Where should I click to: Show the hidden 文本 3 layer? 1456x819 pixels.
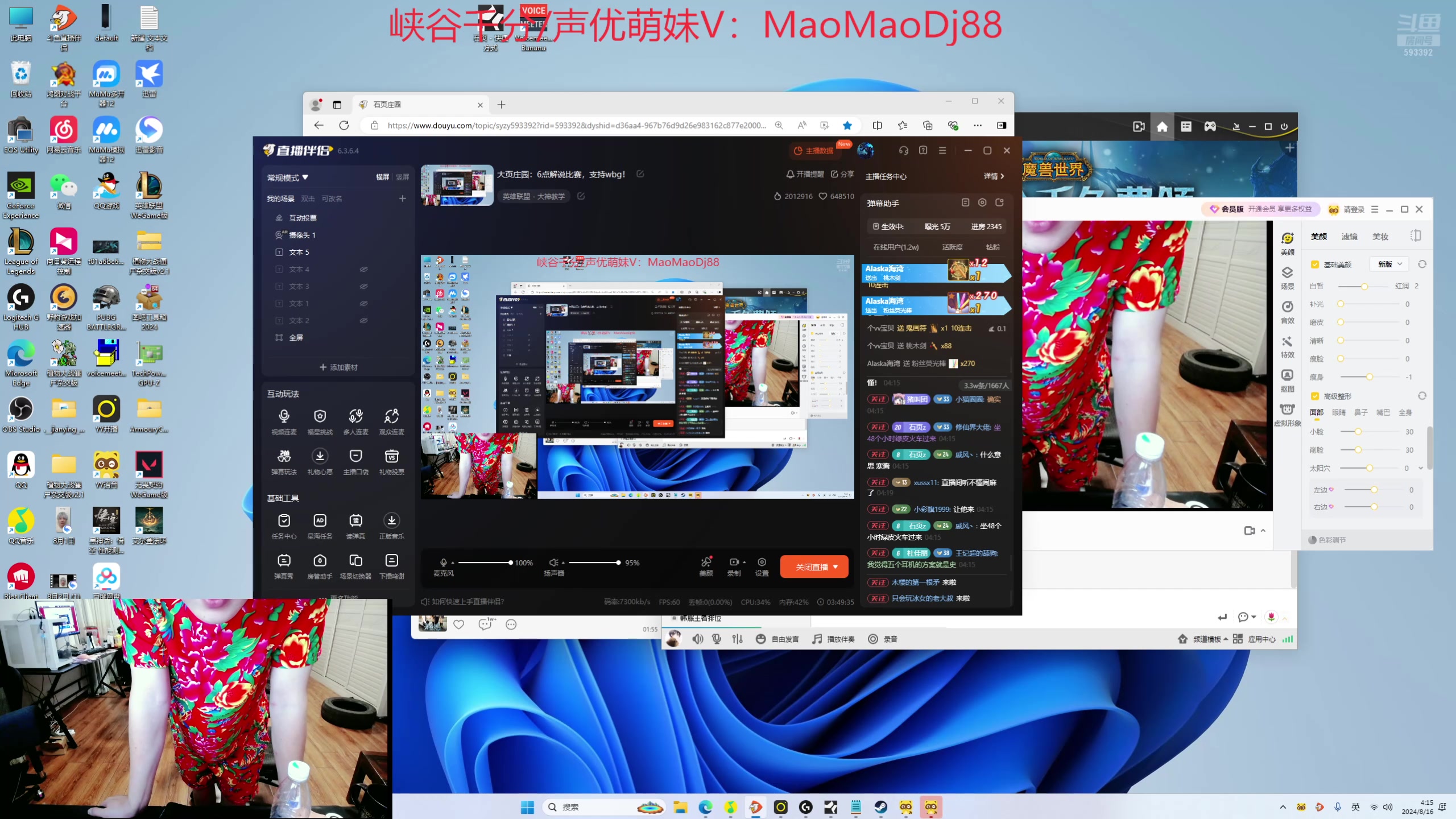(363, 286)
